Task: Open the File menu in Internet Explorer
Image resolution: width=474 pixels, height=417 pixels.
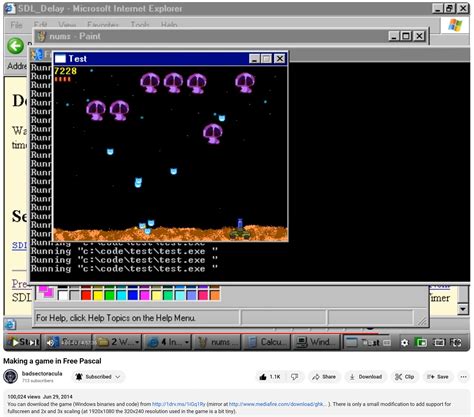Action: (16, 25)
